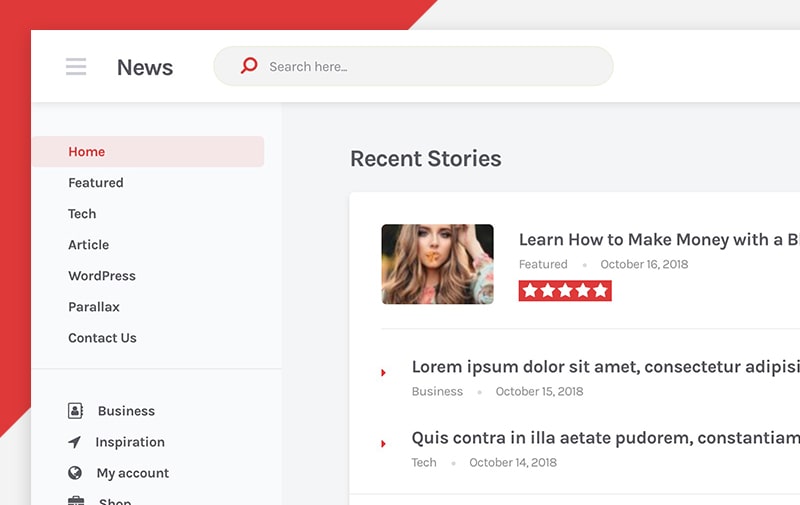
Task: Open the Shop sidebar link
Action: pyautogui.click(x=115, y=501)
